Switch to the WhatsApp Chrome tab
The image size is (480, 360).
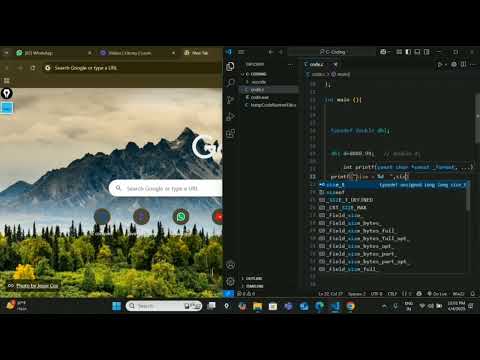pos(53,53)
